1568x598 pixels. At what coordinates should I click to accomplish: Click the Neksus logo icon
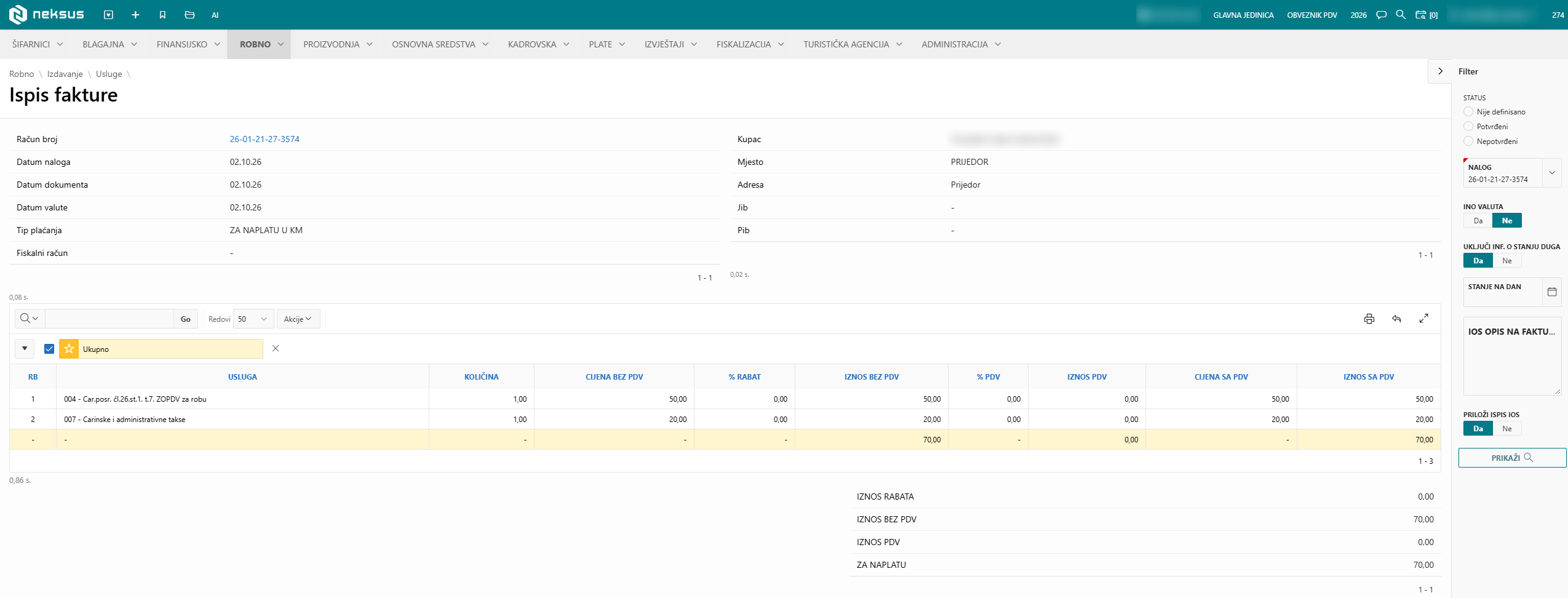(18, 14)
